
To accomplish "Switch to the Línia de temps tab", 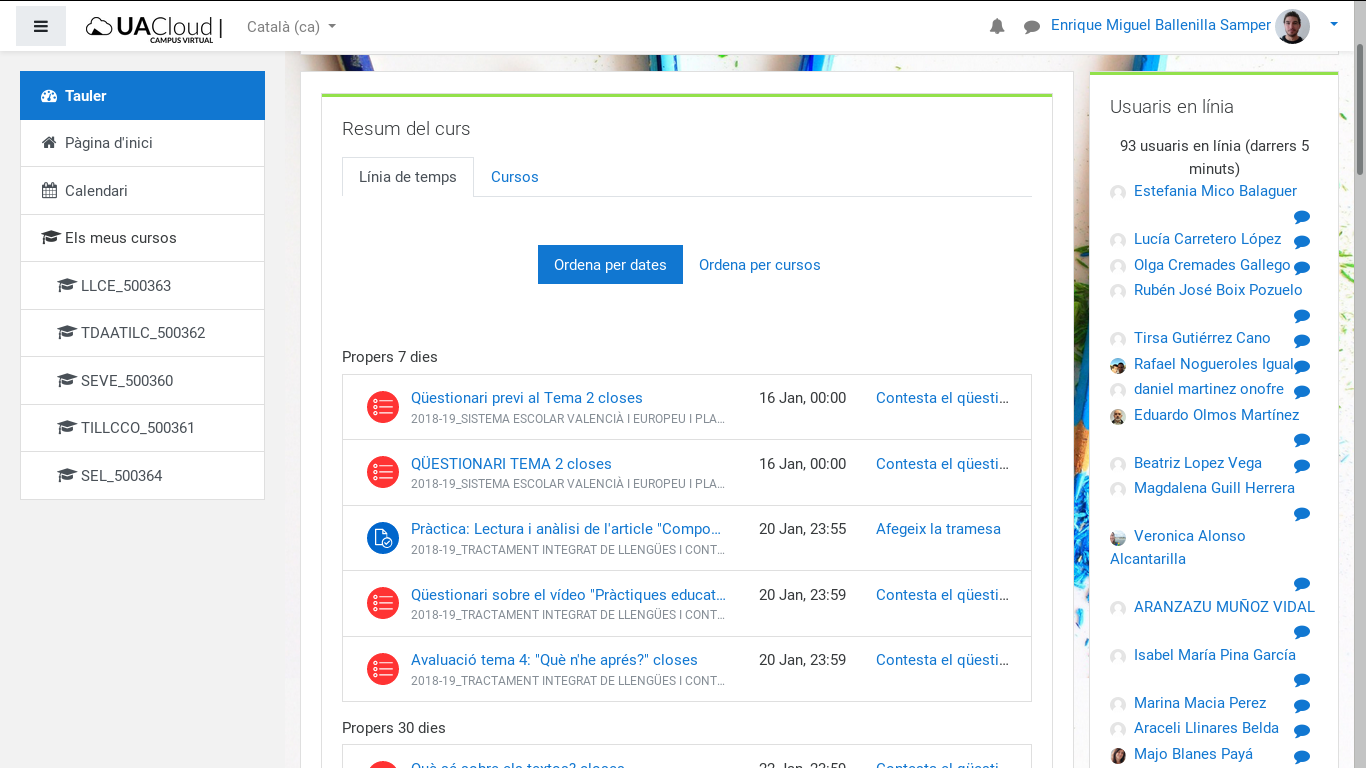I will click(408, 177).
